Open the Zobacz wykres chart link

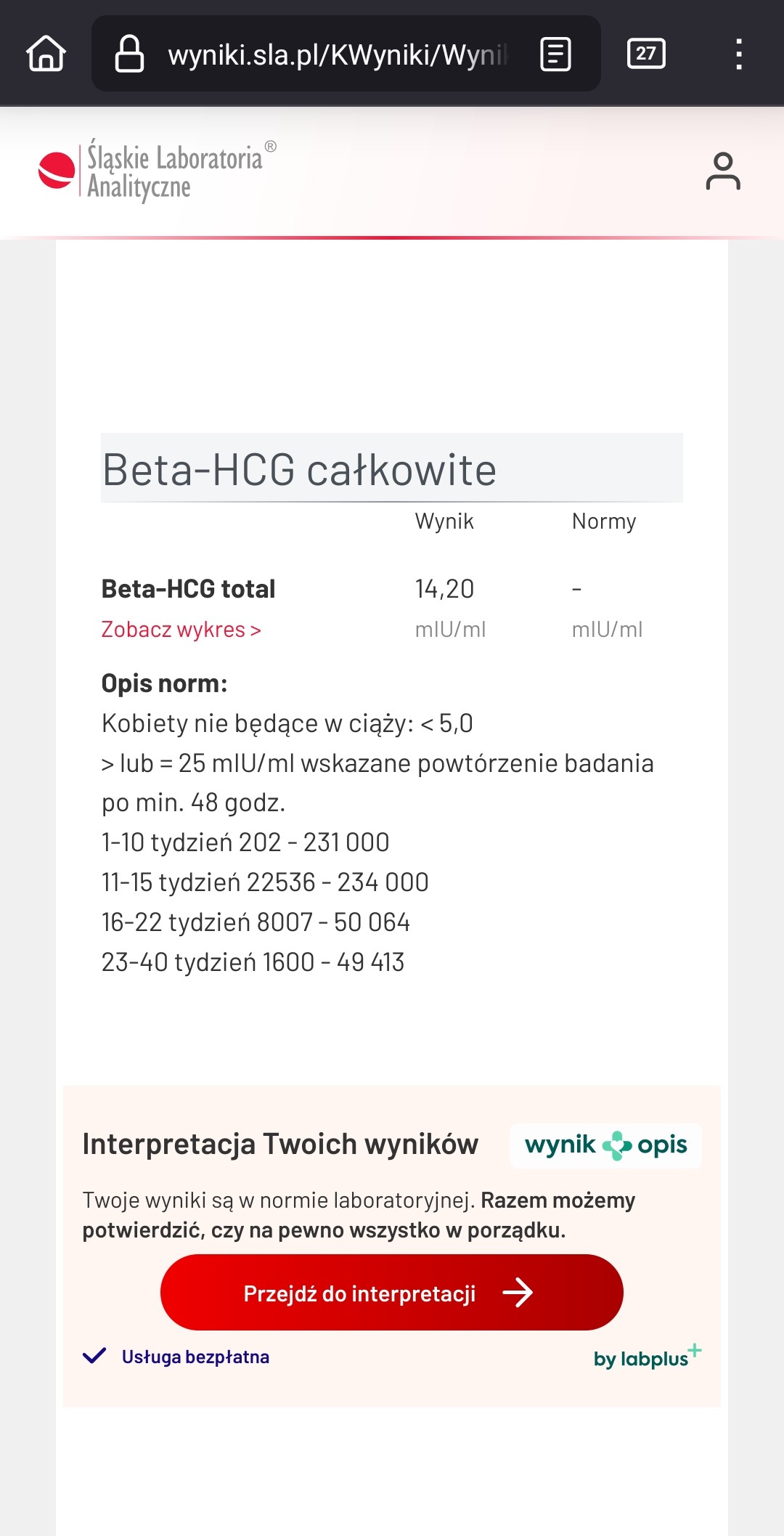coord(181,630)
